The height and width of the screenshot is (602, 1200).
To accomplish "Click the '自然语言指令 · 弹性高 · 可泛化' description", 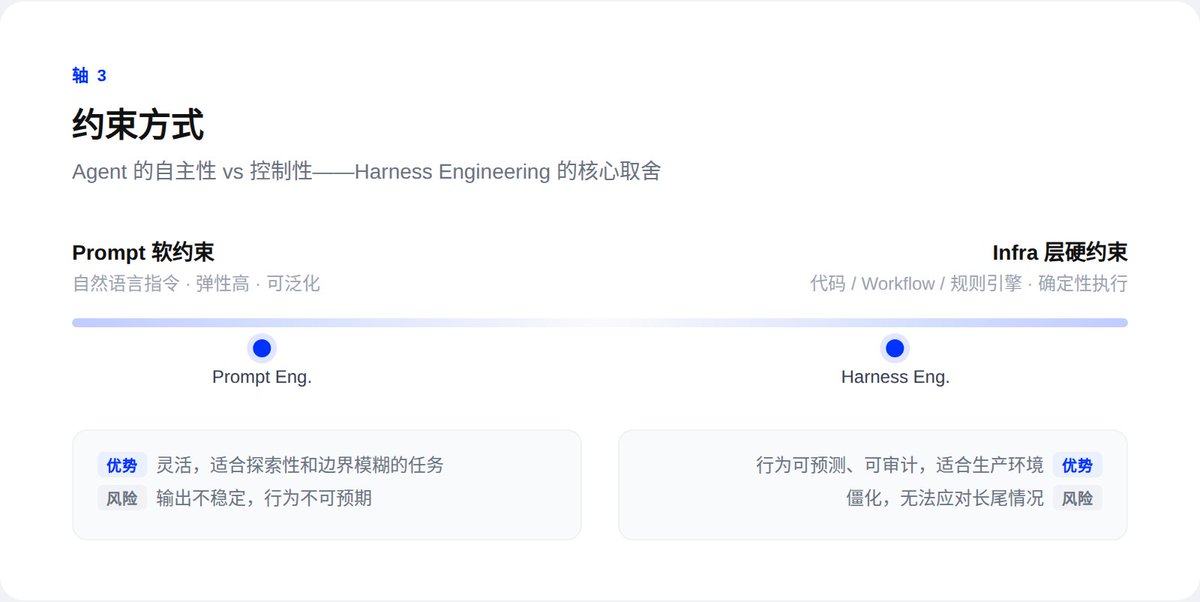I will 196,283.
